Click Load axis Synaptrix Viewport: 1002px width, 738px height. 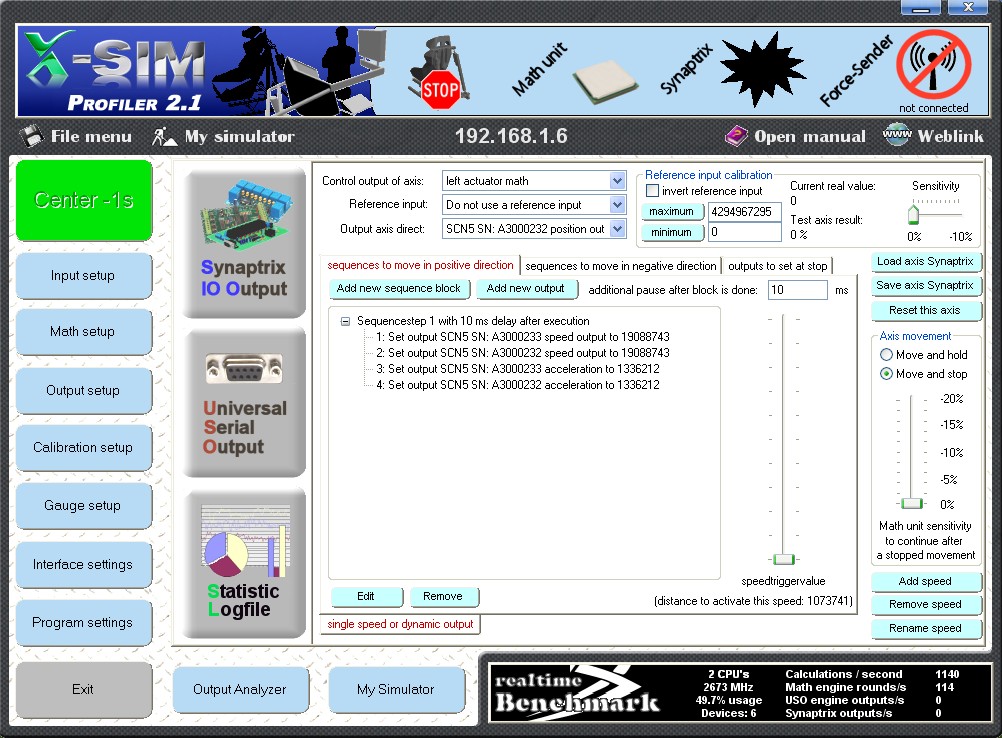pyautogui.click(x=925, y=261)
